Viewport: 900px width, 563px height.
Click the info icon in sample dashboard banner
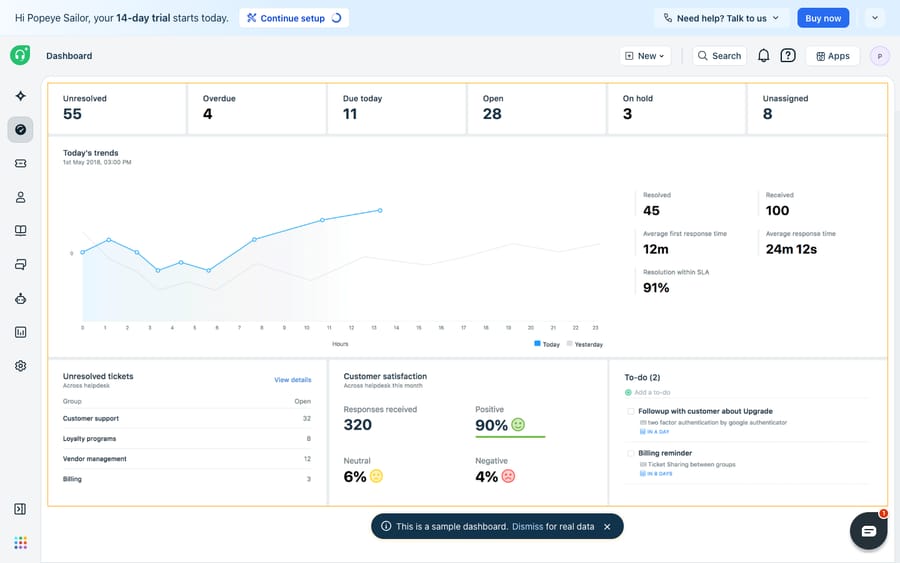click(386, 526)
